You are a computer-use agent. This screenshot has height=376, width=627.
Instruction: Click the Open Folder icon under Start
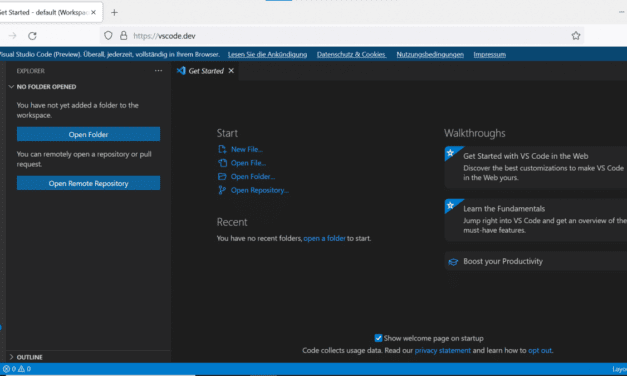(x=222, y=176)
